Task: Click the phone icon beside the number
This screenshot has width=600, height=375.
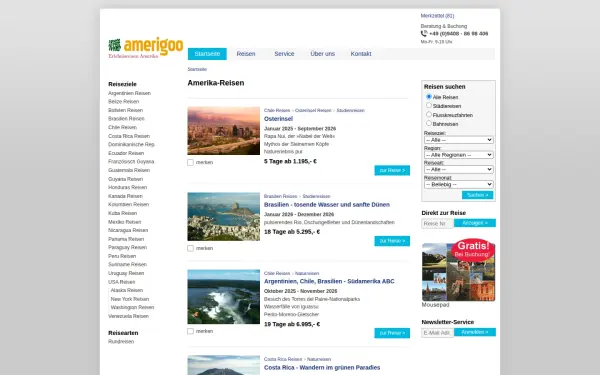Action: 424,33
